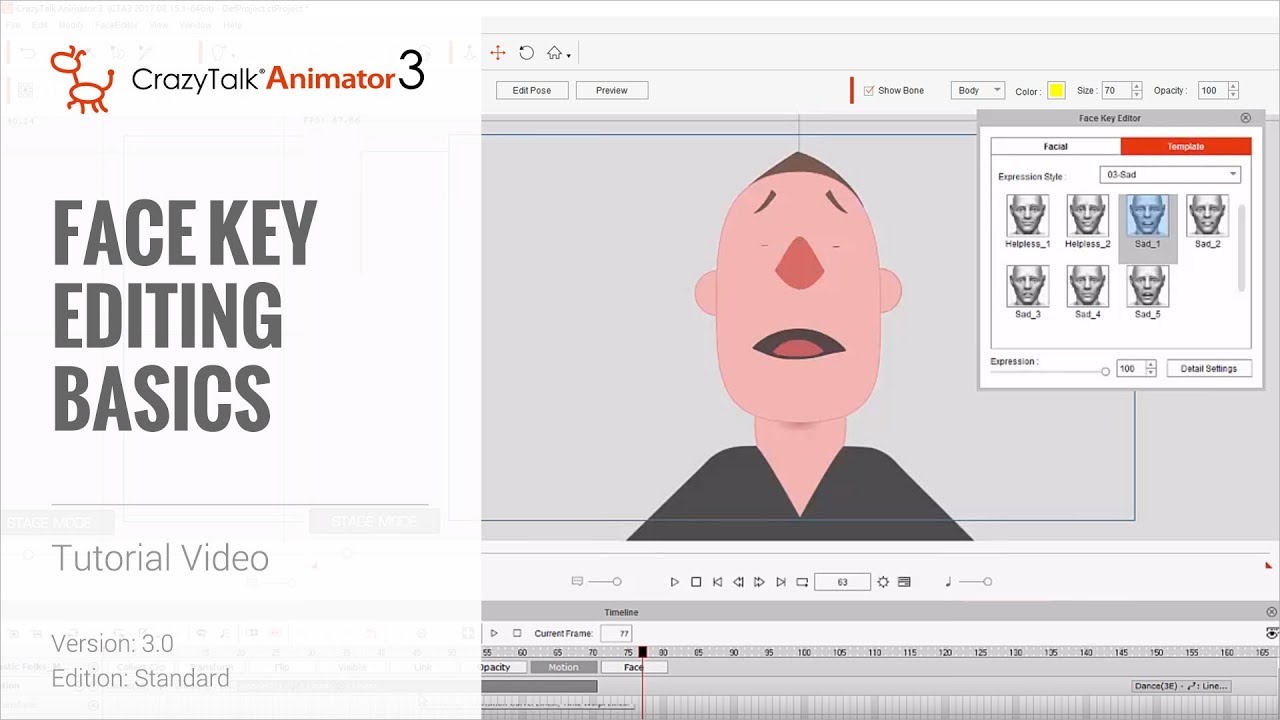
Task: Pick the yellow bone Color swatch
Action: click(x=1056, y=91)
